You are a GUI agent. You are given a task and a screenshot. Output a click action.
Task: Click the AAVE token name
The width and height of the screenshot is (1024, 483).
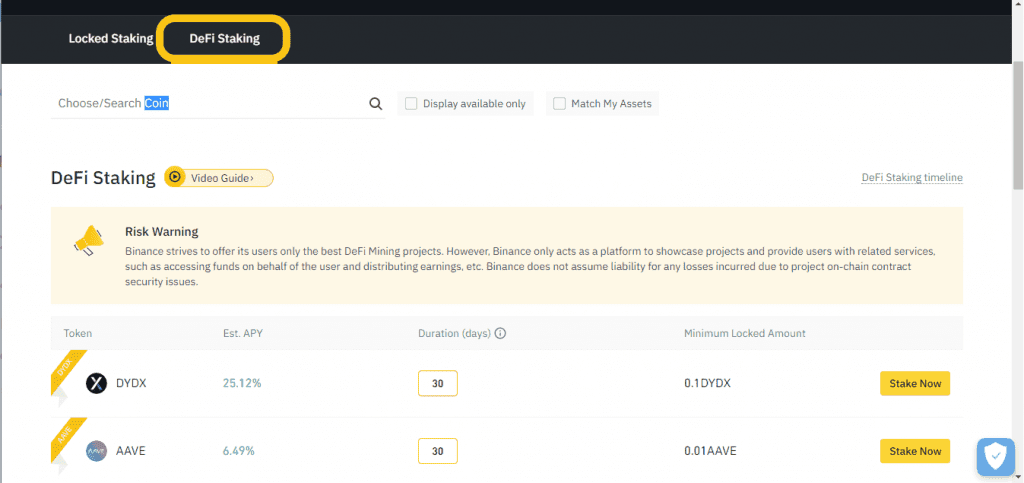click(x=131, y=451)
